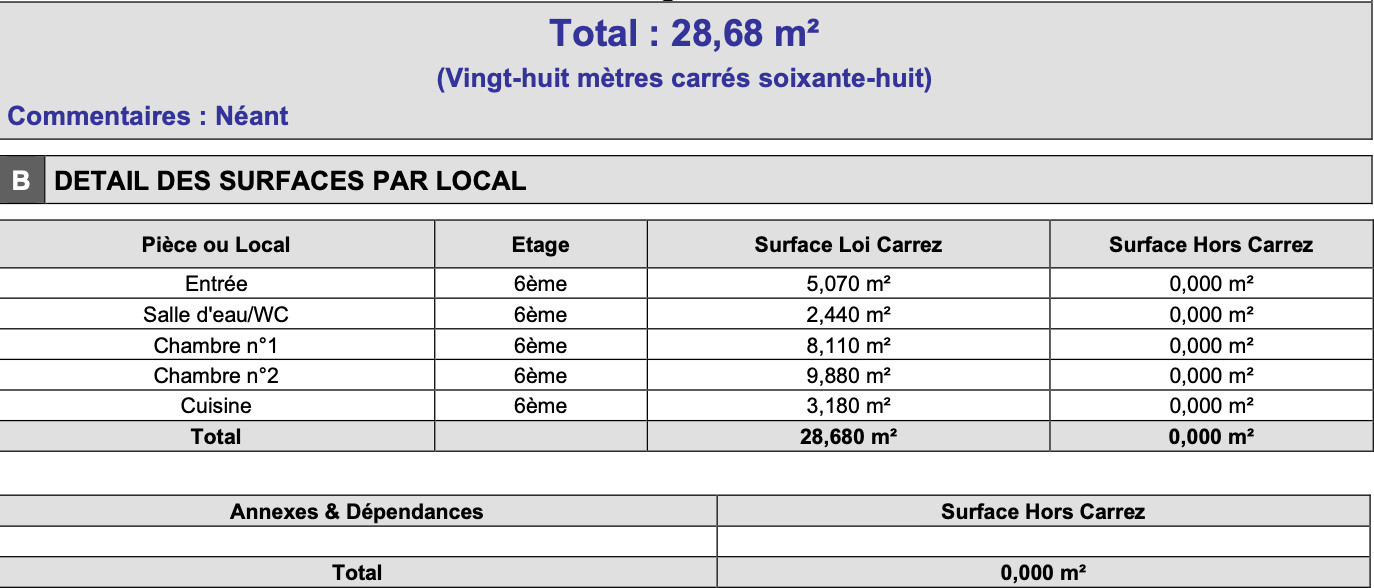
Task: Click the bold "28,680 m²" total cell
Action: pyautogui.click(x=848, y=437)
